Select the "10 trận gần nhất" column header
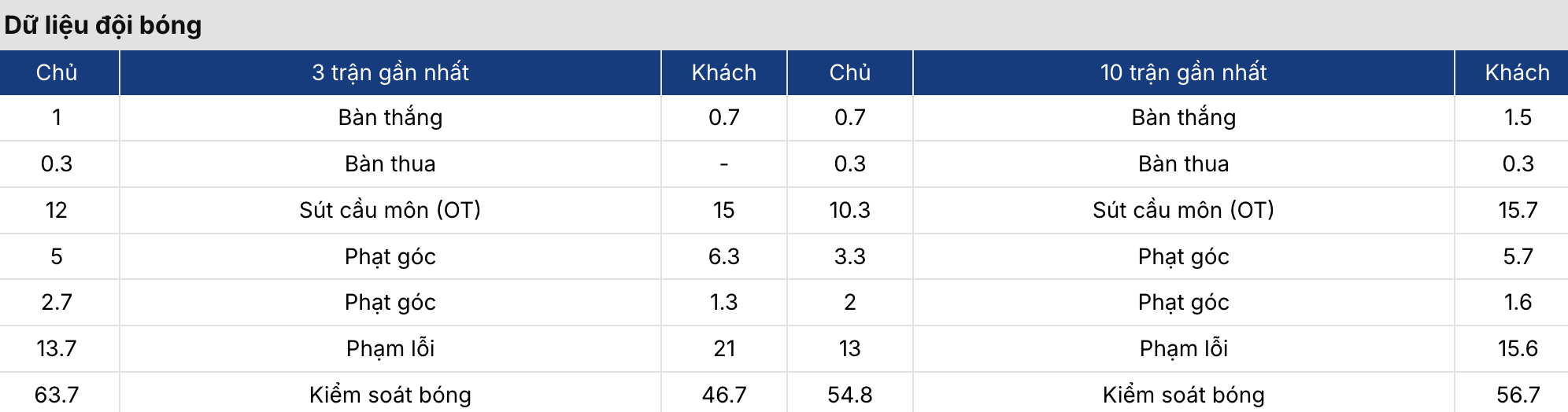This screenshot has height=412, width=1568. pyautogui.click(x=1183, y=72)
